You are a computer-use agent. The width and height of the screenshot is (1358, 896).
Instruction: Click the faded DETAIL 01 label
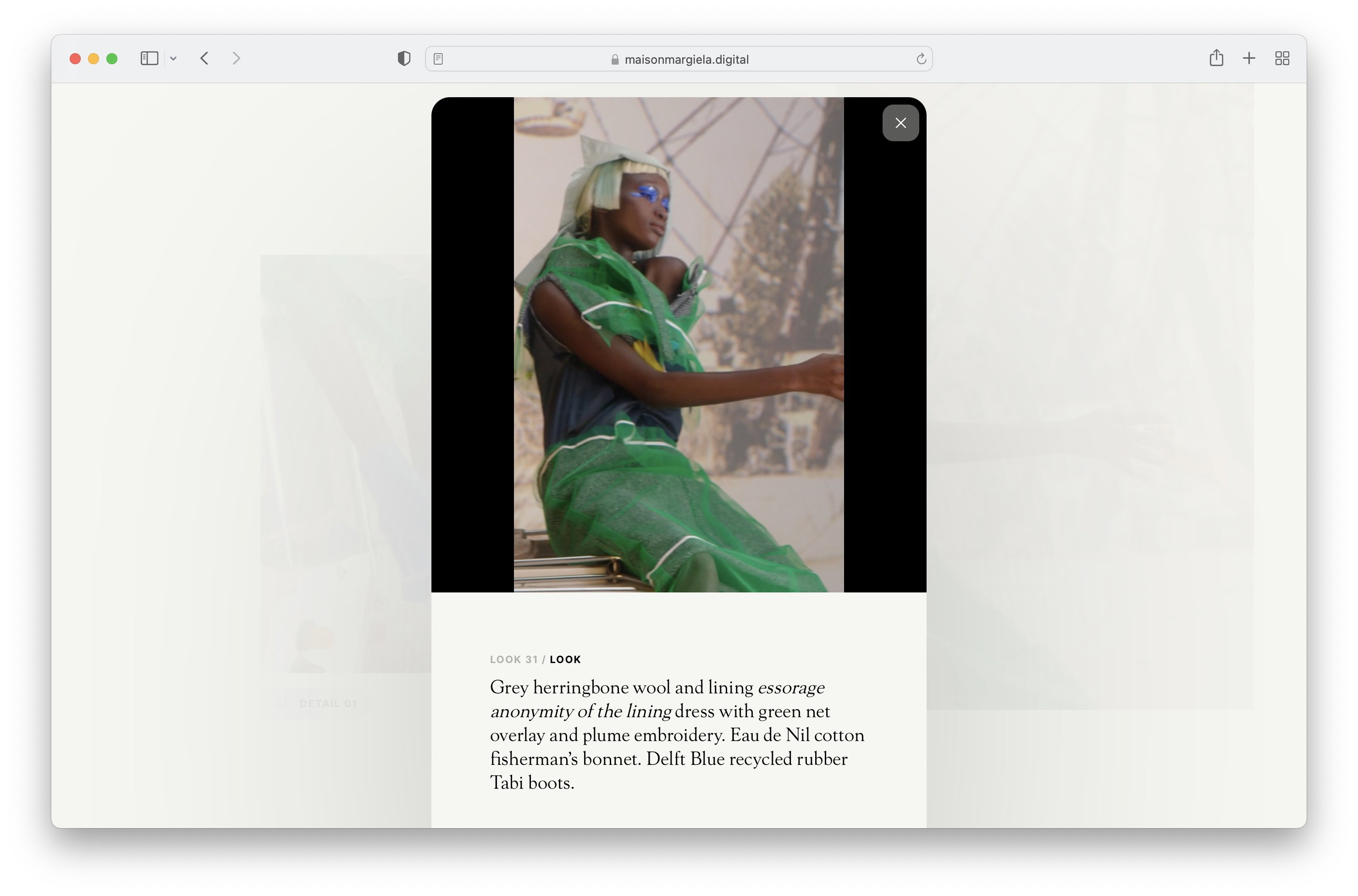[x=328, y=703]
